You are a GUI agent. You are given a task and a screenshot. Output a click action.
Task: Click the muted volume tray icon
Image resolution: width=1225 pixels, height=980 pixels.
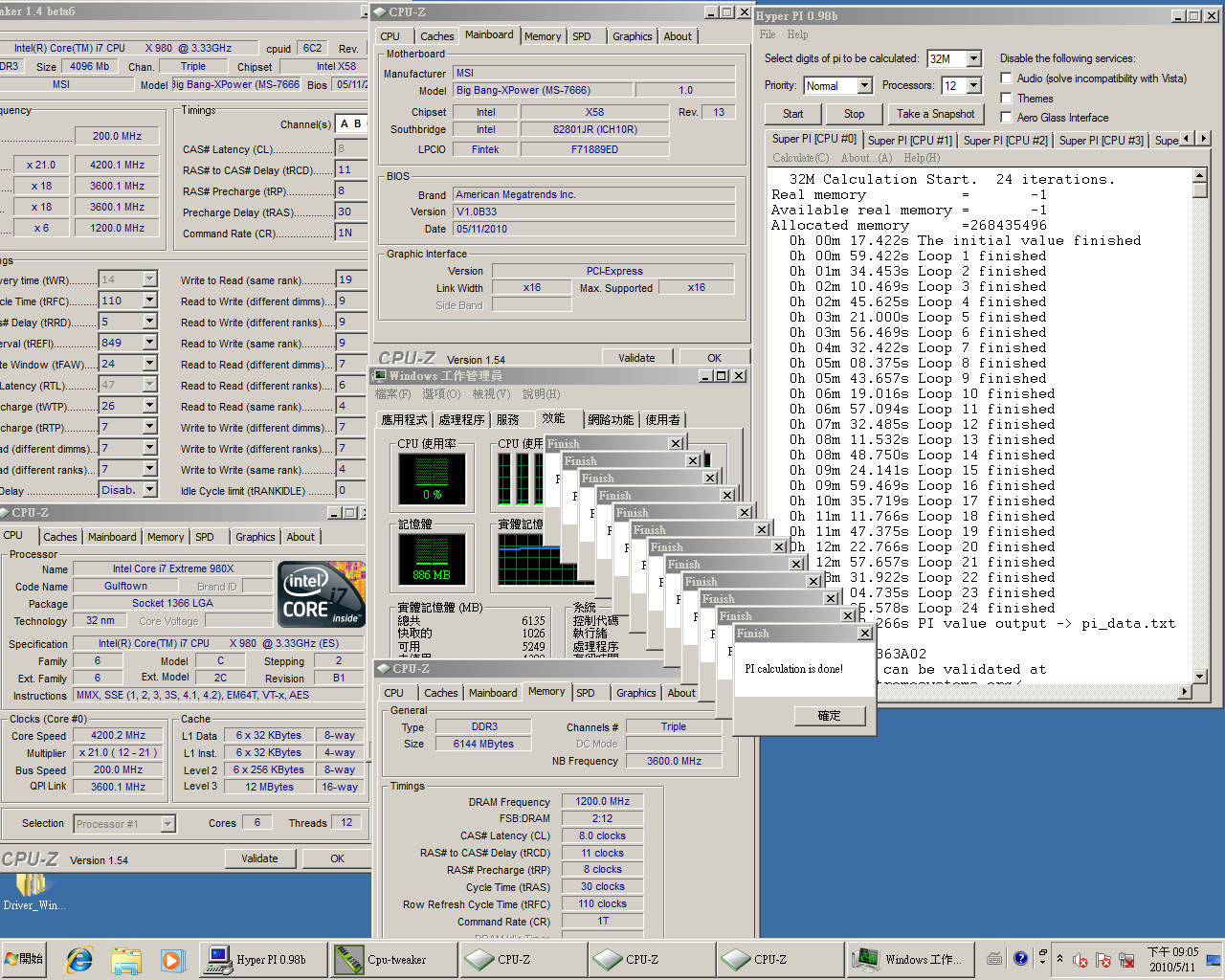pos(1080,960)
